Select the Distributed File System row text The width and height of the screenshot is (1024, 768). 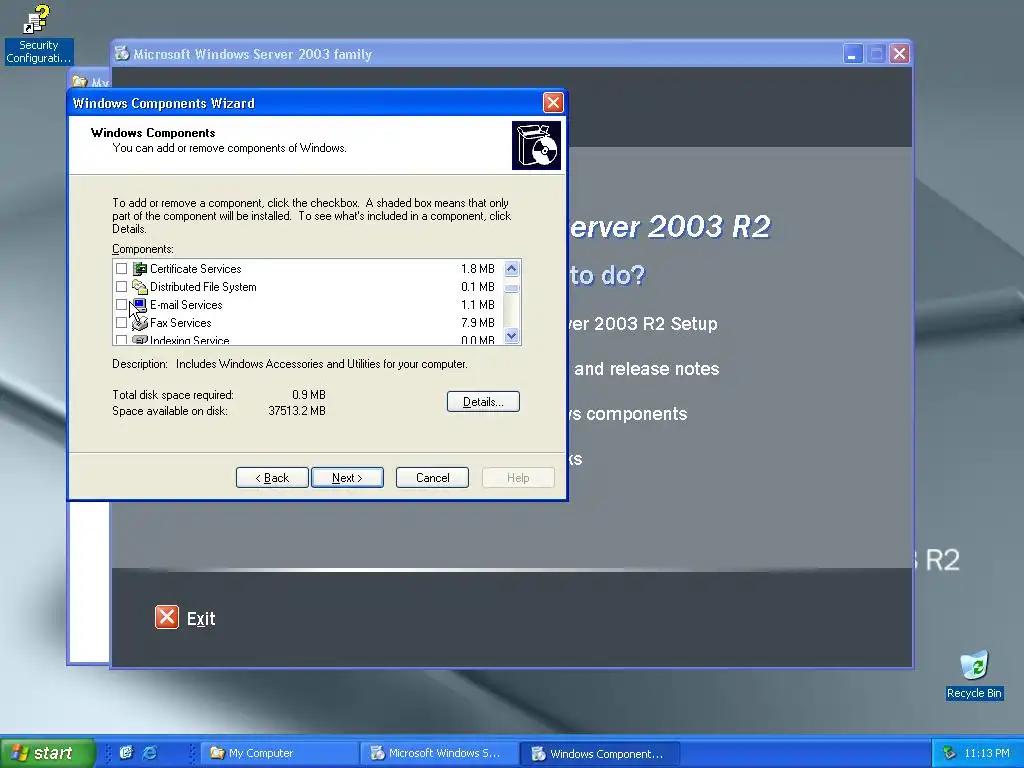pyautogui.click(x=203, y=287)
